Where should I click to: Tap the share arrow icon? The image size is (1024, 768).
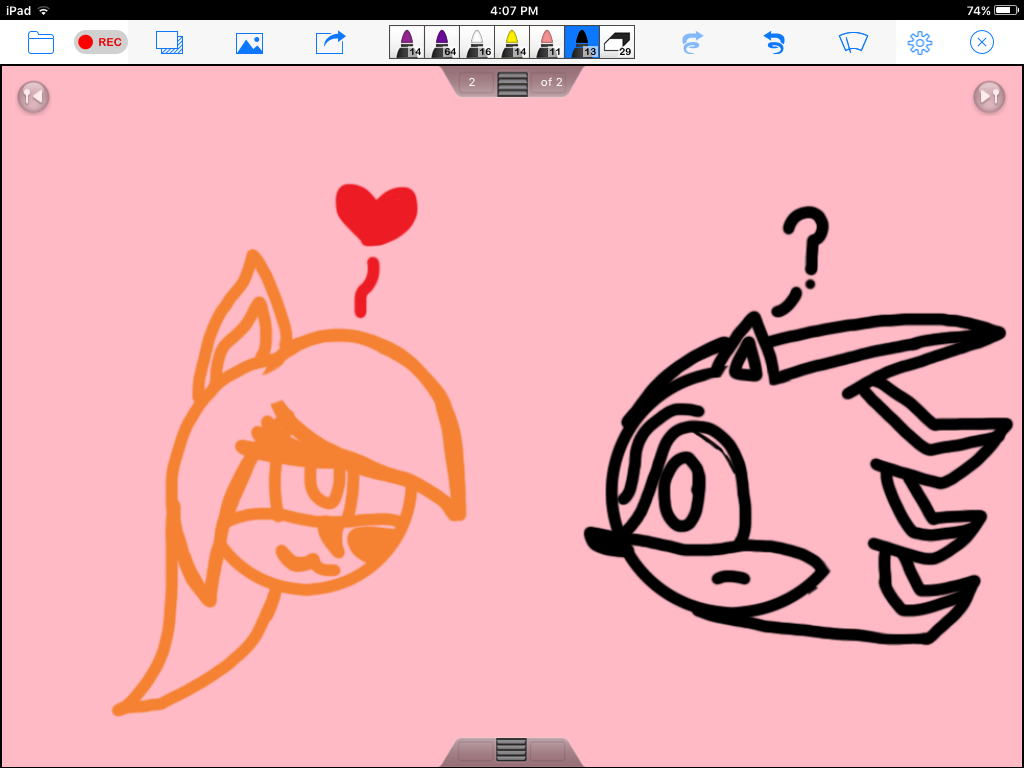click(330, 42)
